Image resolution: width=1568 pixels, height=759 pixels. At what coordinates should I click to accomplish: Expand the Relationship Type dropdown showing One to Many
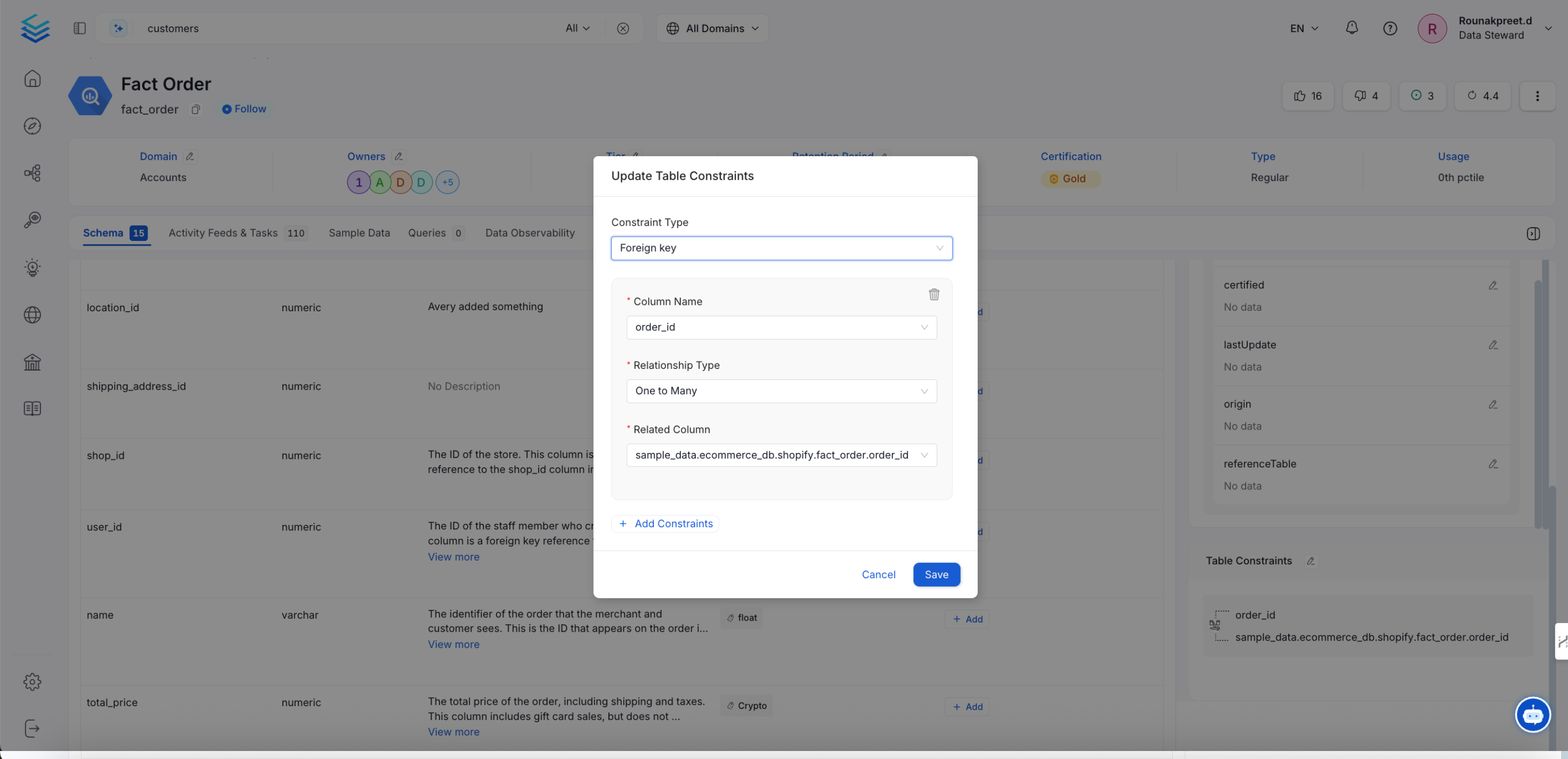(x=782, y=391)
